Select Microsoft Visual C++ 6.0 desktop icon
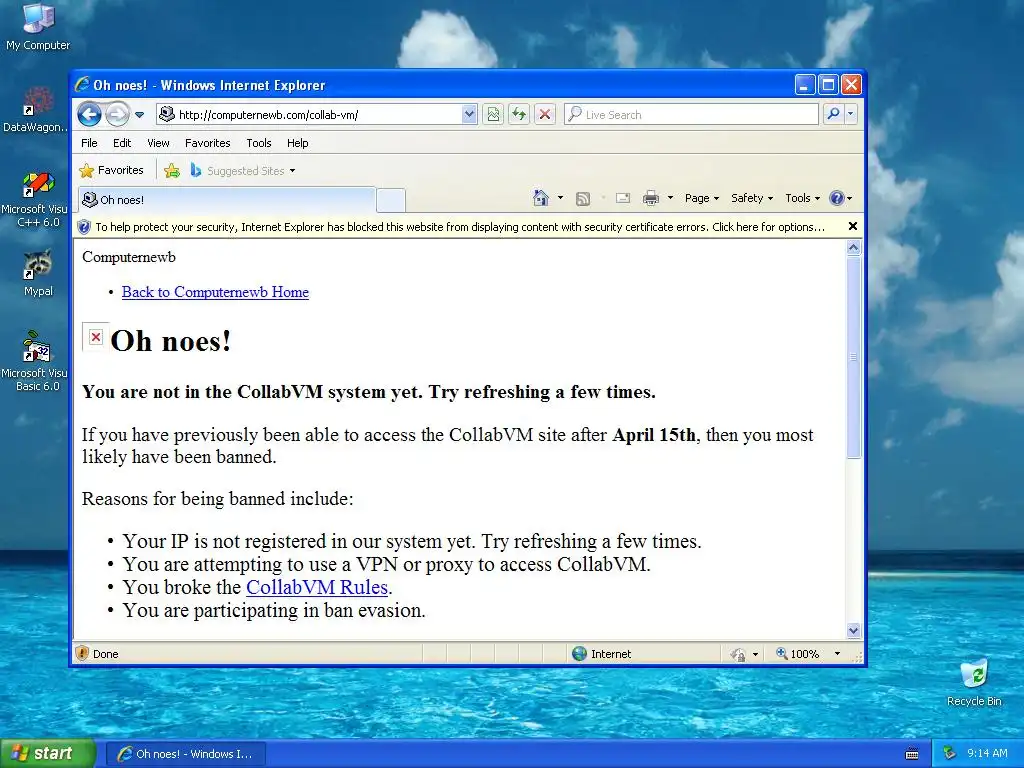1024x768 pixels. pyautogui.click(x=35, y=199)
